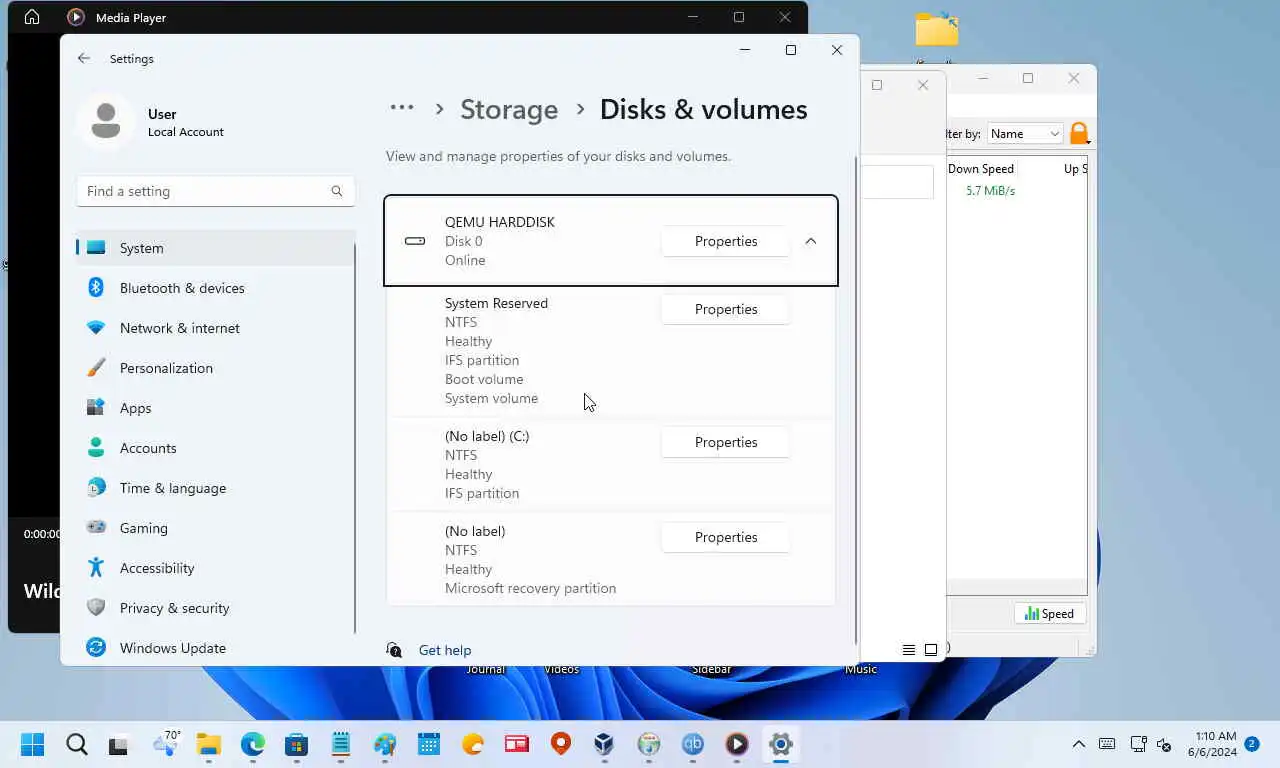This screenshot has width=1280, height=768.
Task: Show hidden system tray icons
Action: pyautogui.click(x=1079, y=744)
